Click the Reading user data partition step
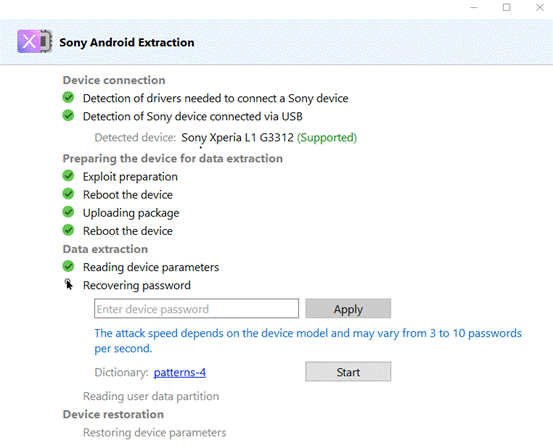This screenshot has height=448, width=553. click(151, 396)
